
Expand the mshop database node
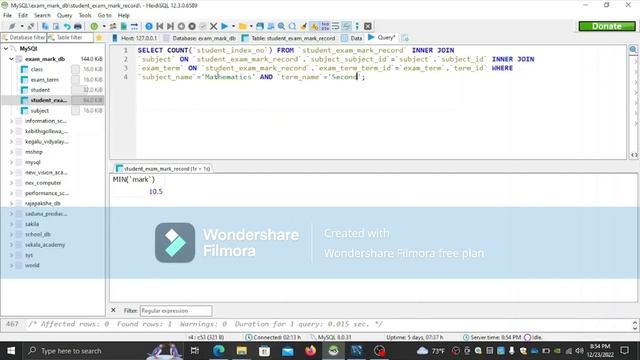click(x=11, y=152)
